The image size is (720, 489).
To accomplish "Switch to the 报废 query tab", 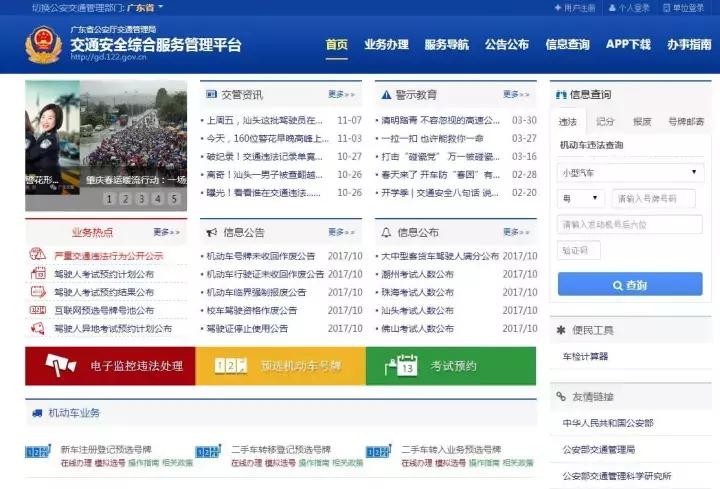I will click(642, 121).
